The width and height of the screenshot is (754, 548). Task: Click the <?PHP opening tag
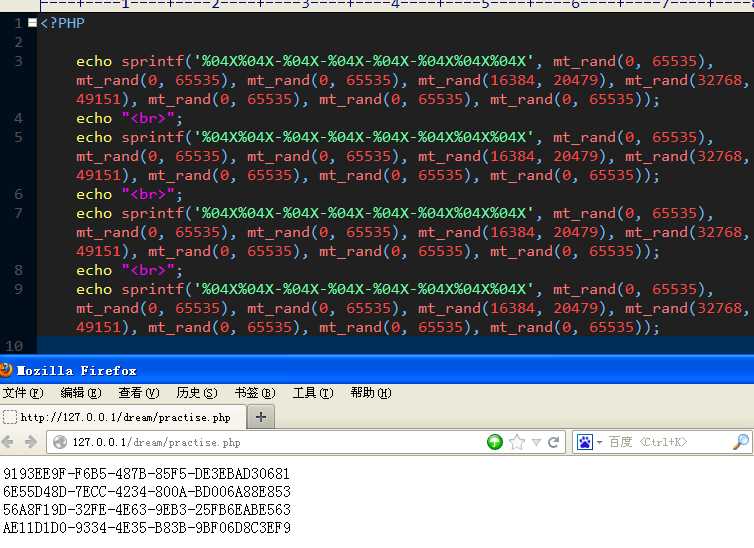click(x=63, y=23)
